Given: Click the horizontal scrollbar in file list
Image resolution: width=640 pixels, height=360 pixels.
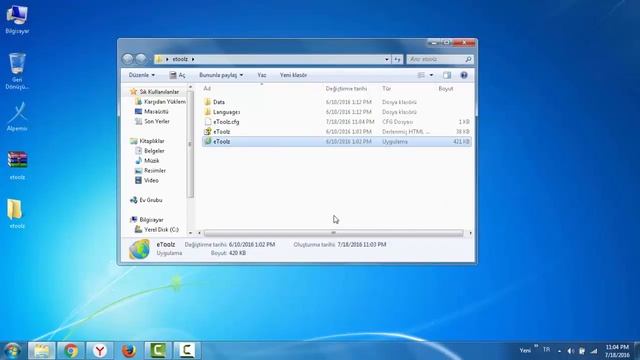Looking at the screenshot, I should click(333, 233).
